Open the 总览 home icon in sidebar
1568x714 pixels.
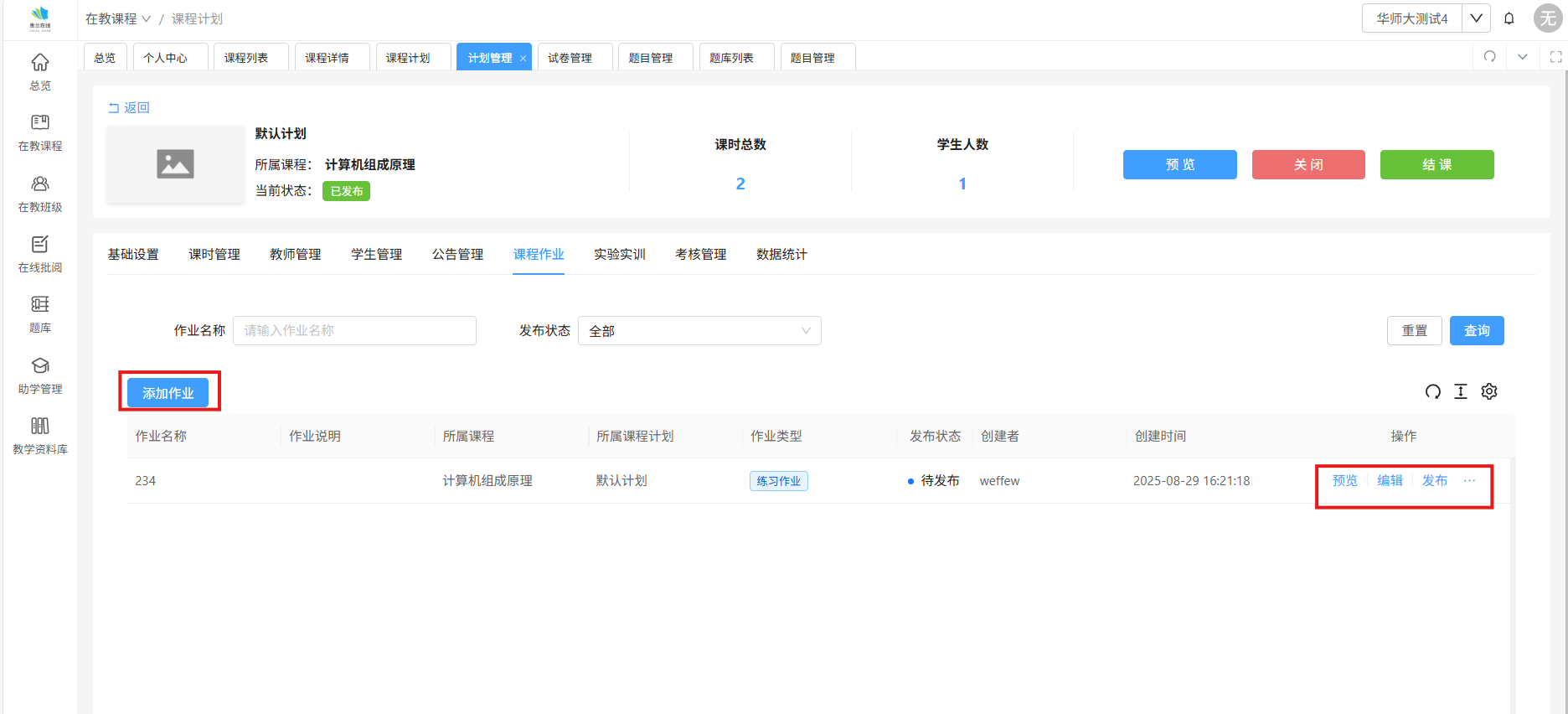pyautogui.click(x=40, y=71)
